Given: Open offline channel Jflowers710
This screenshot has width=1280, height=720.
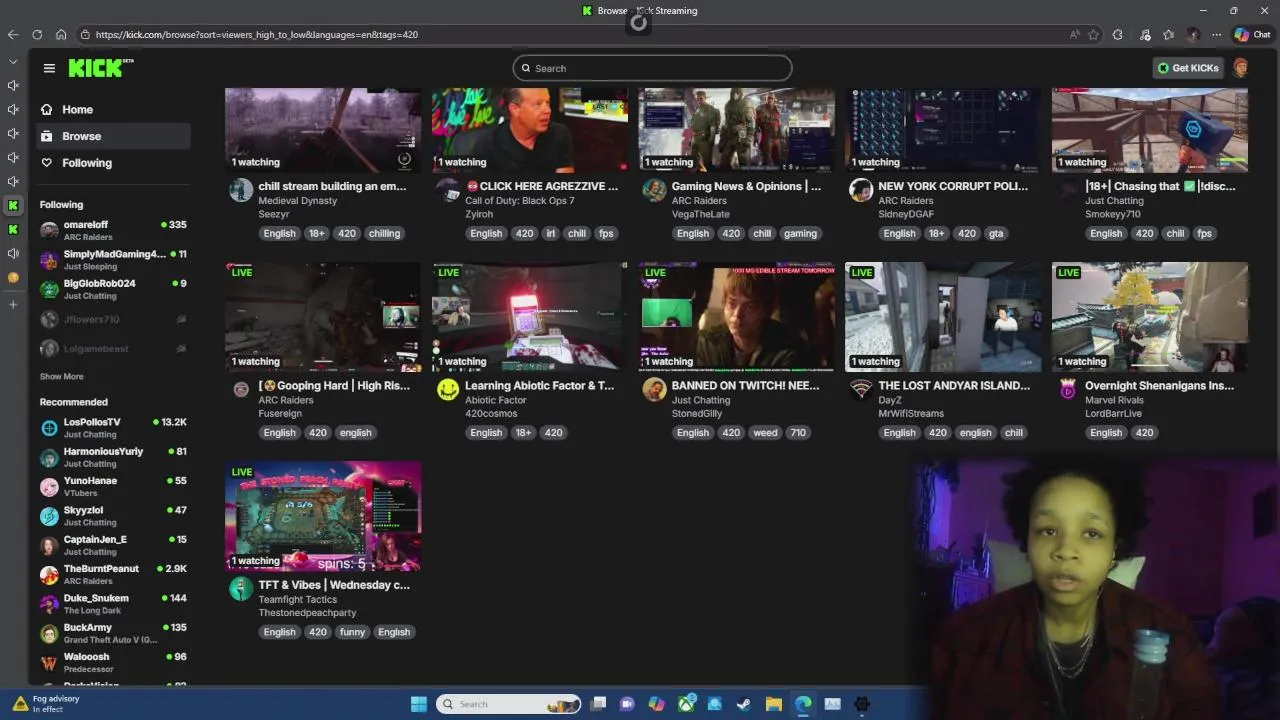Looking at the screenshot, I should tap(113, 320).
